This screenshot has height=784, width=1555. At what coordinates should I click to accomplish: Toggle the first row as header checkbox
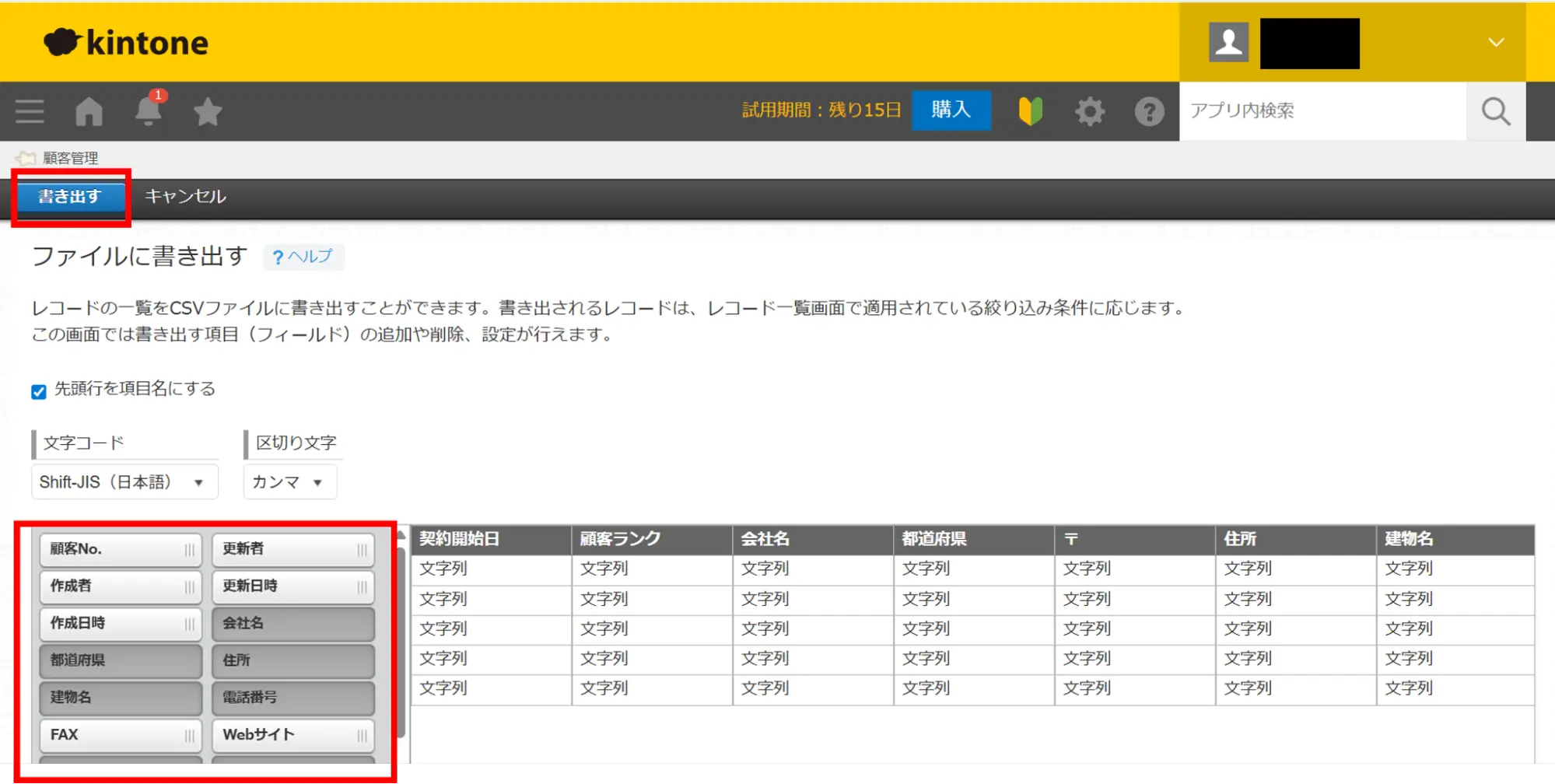(x=39, y=391)
